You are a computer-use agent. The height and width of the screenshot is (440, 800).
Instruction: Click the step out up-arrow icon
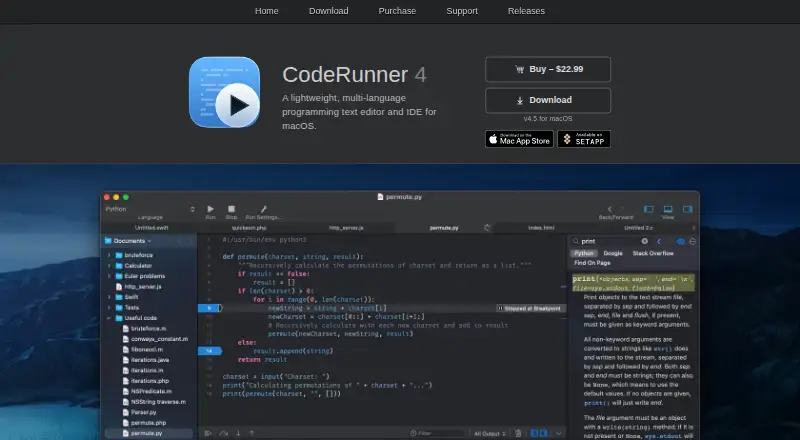[x=252, y=433]
